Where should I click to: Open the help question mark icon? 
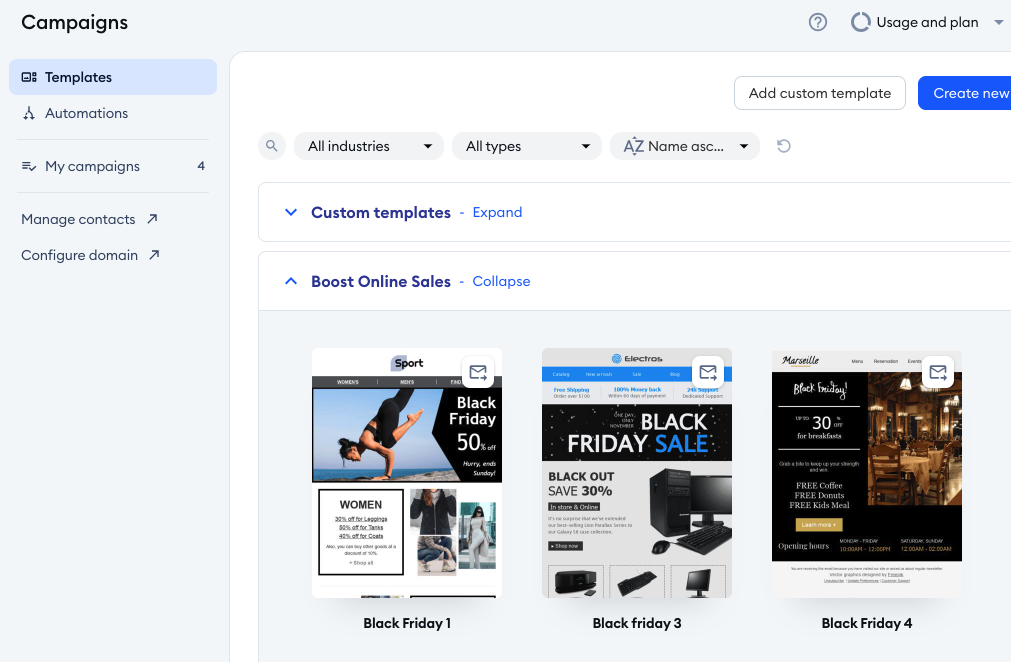click(818, 22)
